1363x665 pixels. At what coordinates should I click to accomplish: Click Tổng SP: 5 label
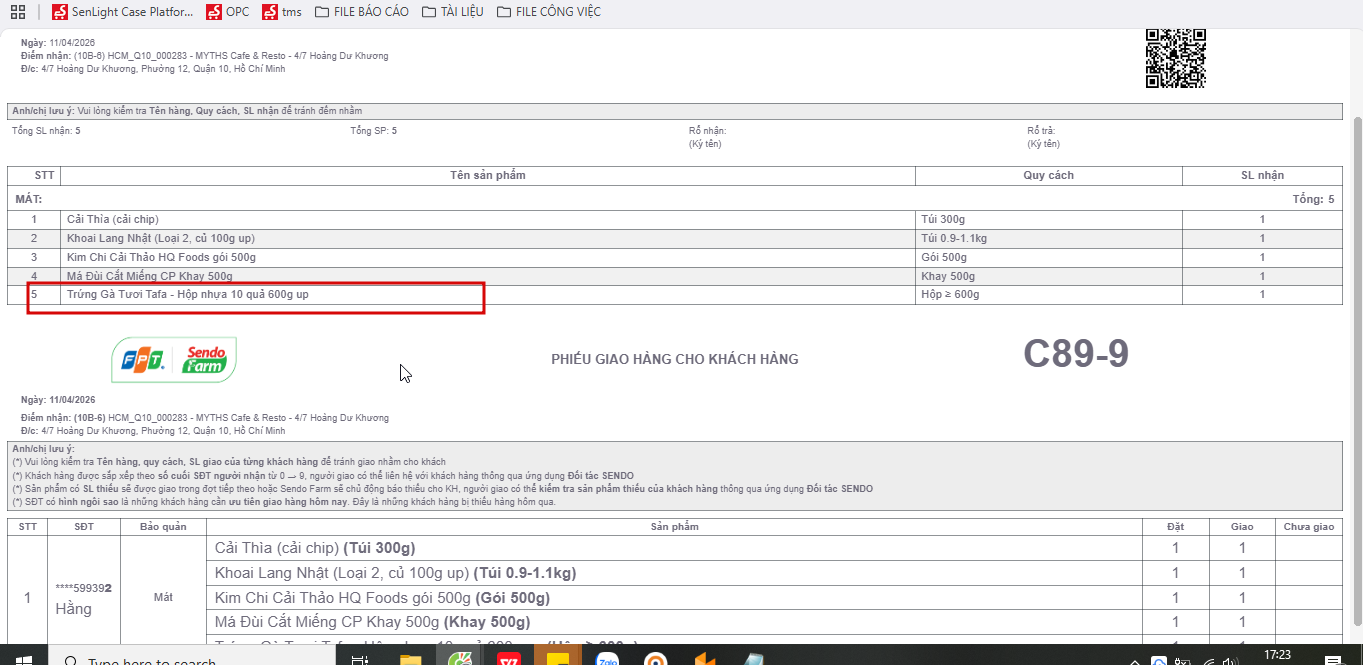click(x=373, y=131)
